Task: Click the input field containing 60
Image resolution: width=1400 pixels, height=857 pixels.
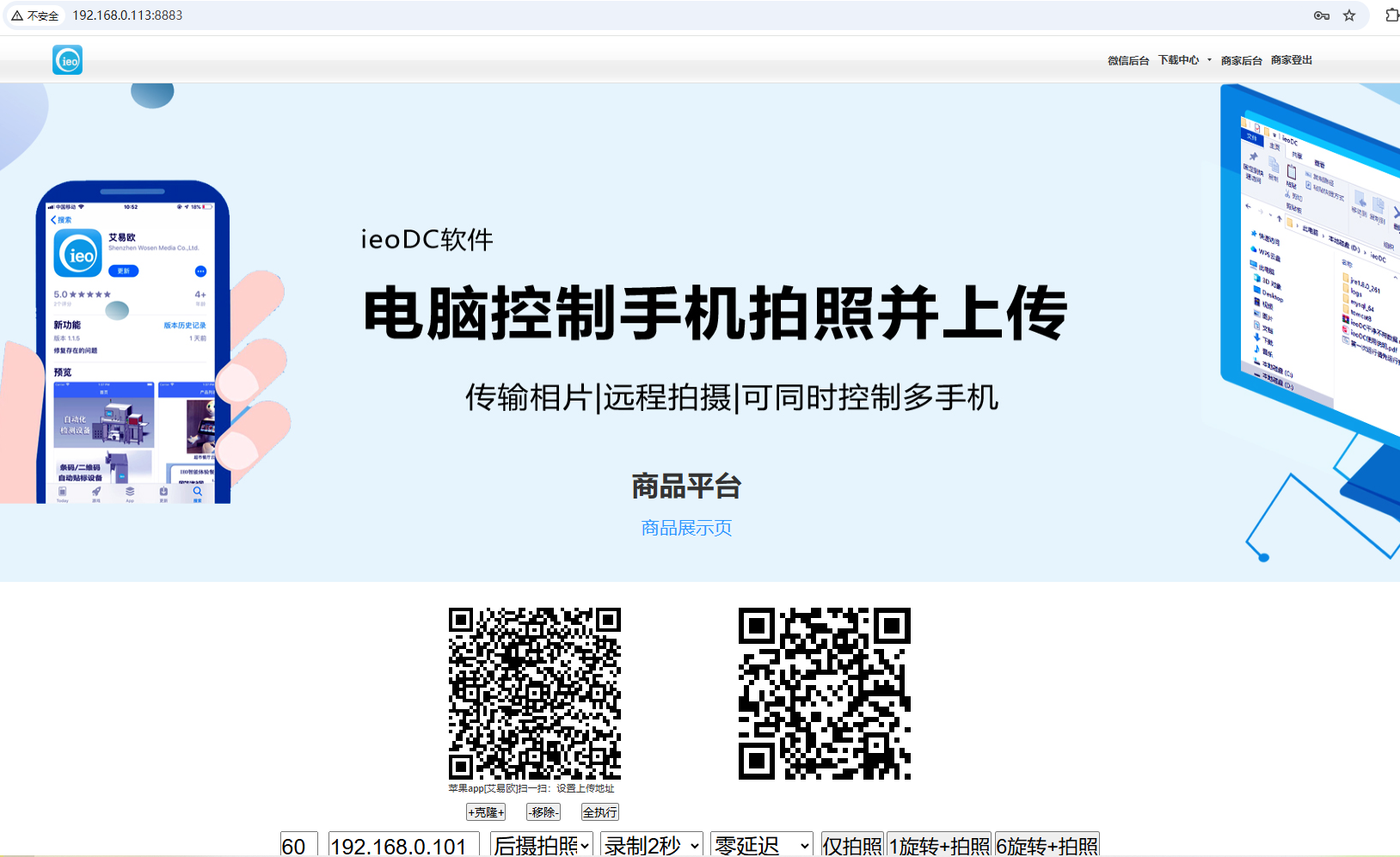Action: (298, 846)
